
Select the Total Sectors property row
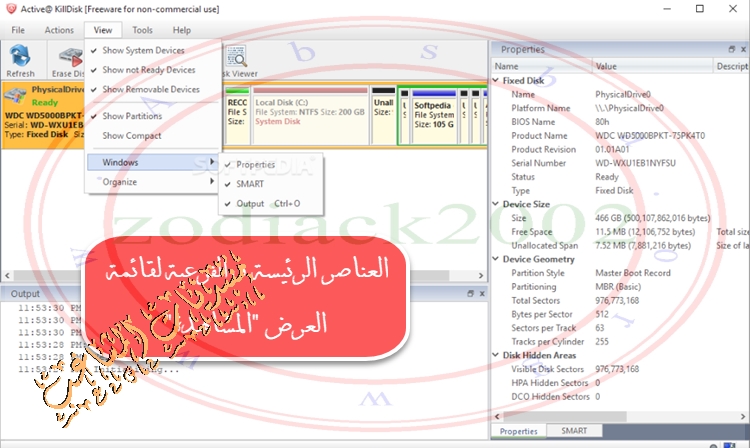tap(620, 301)
